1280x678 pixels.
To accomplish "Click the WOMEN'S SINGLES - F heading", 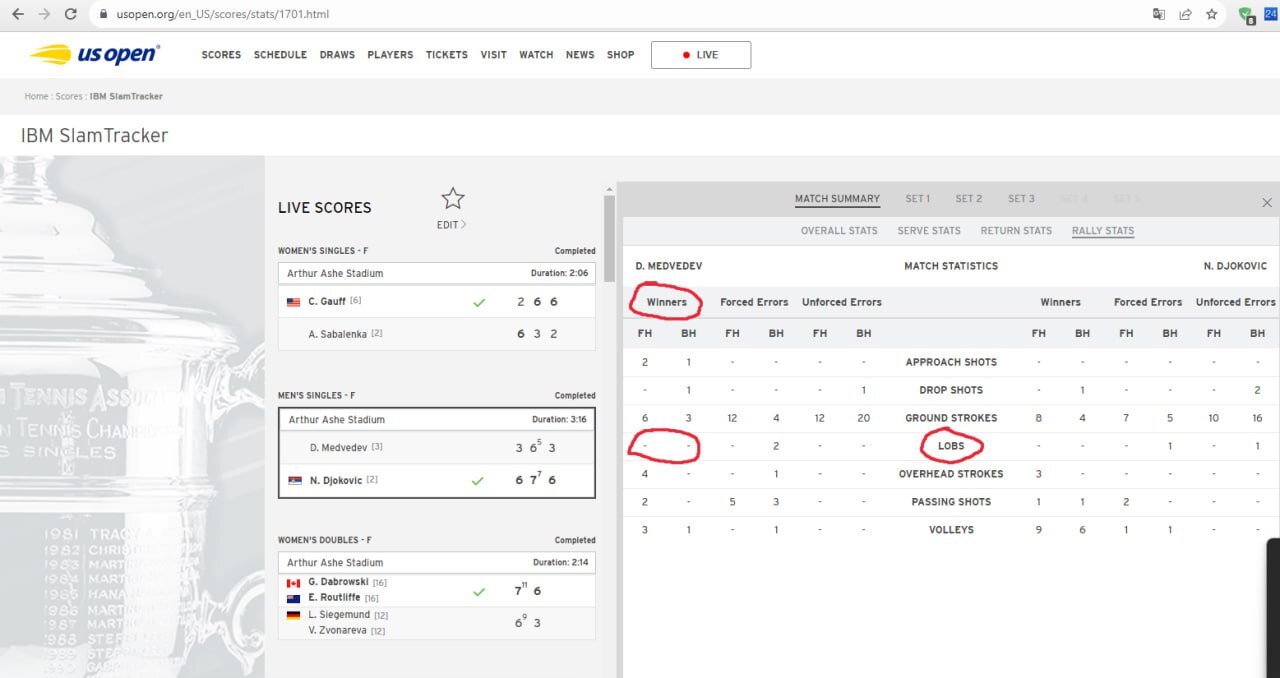I will tap(324, 251).
